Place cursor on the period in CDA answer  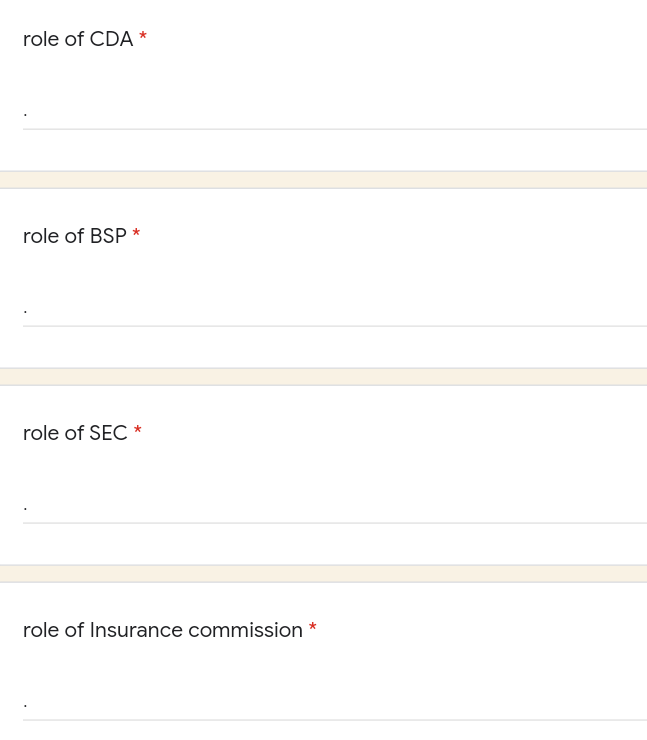(25, 115)
